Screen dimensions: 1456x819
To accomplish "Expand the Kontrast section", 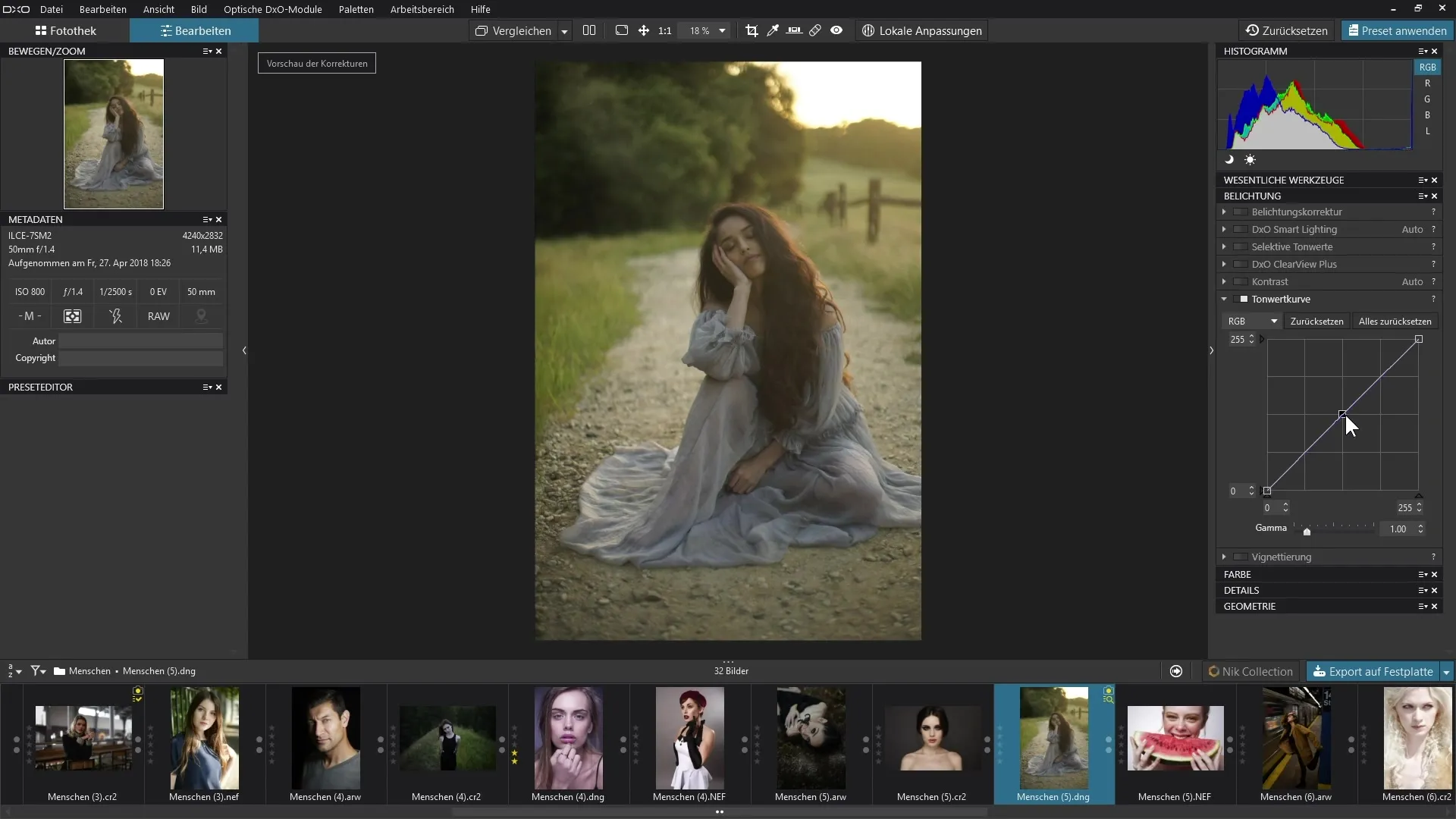I will point(1224,281).
